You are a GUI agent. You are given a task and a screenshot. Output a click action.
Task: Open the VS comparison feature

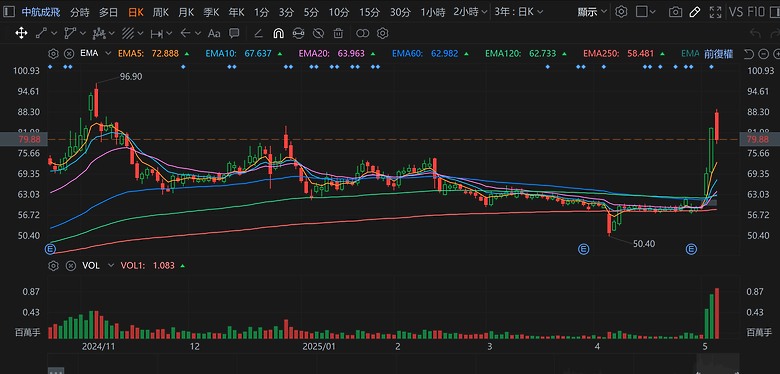click(736, 12)
